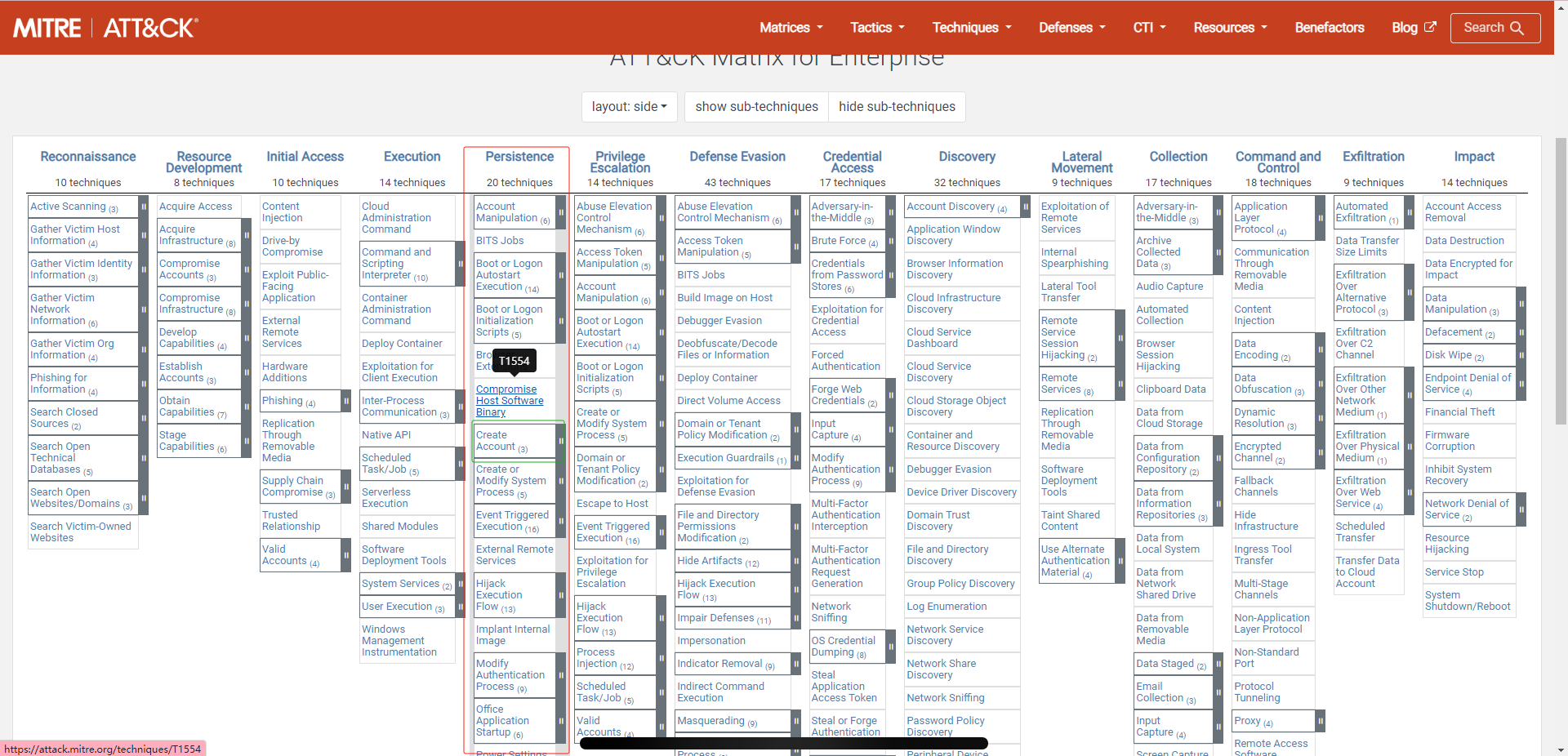Open the layout: side dropdown
The image size is (1568, 756).
[x=629, y=107]
